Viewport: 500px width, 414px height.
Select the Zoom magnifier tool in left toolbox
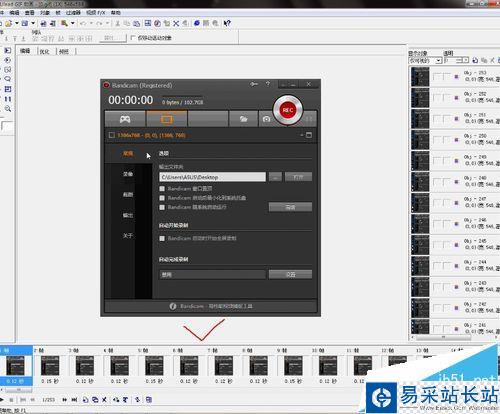point(8,109)
